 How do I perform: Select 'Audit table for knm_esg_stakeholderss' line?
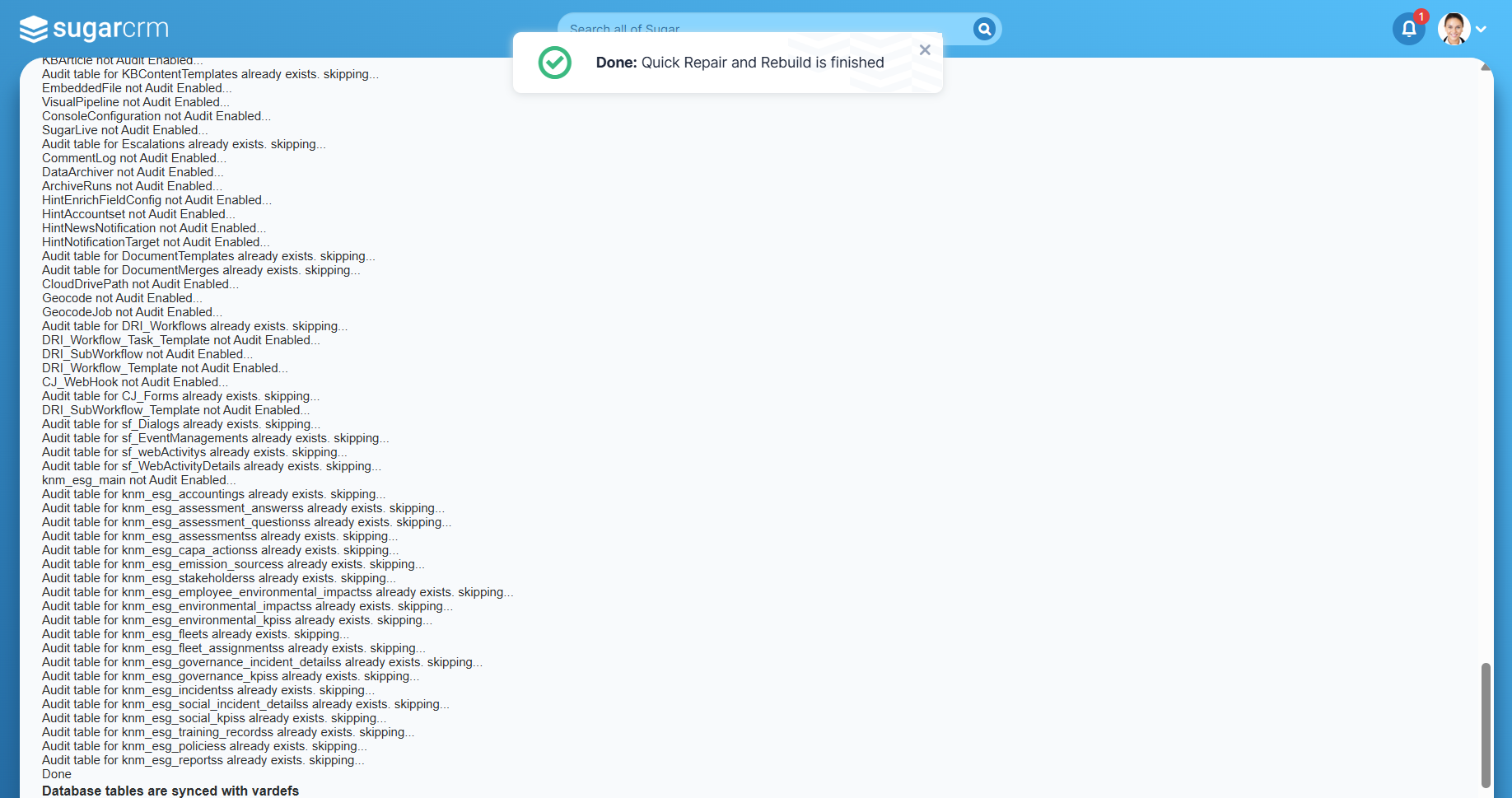click(x=219, y=578)
